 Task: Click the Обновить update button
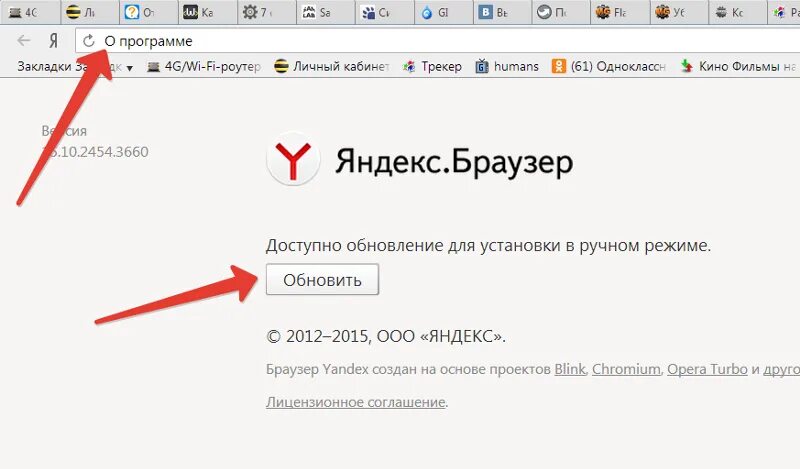(x=322, y=280)
